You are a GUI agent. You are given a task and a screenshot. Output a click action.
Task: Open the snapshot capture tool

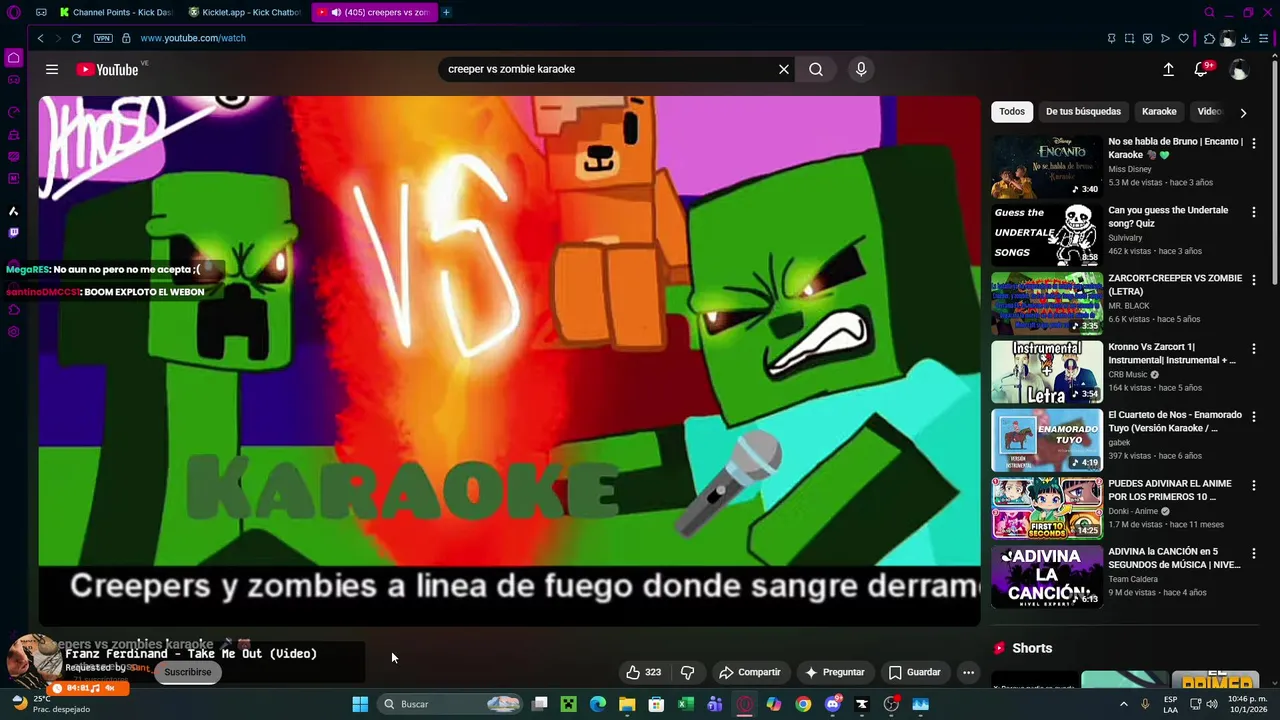pyautogui.click(x=1129, y=38)
